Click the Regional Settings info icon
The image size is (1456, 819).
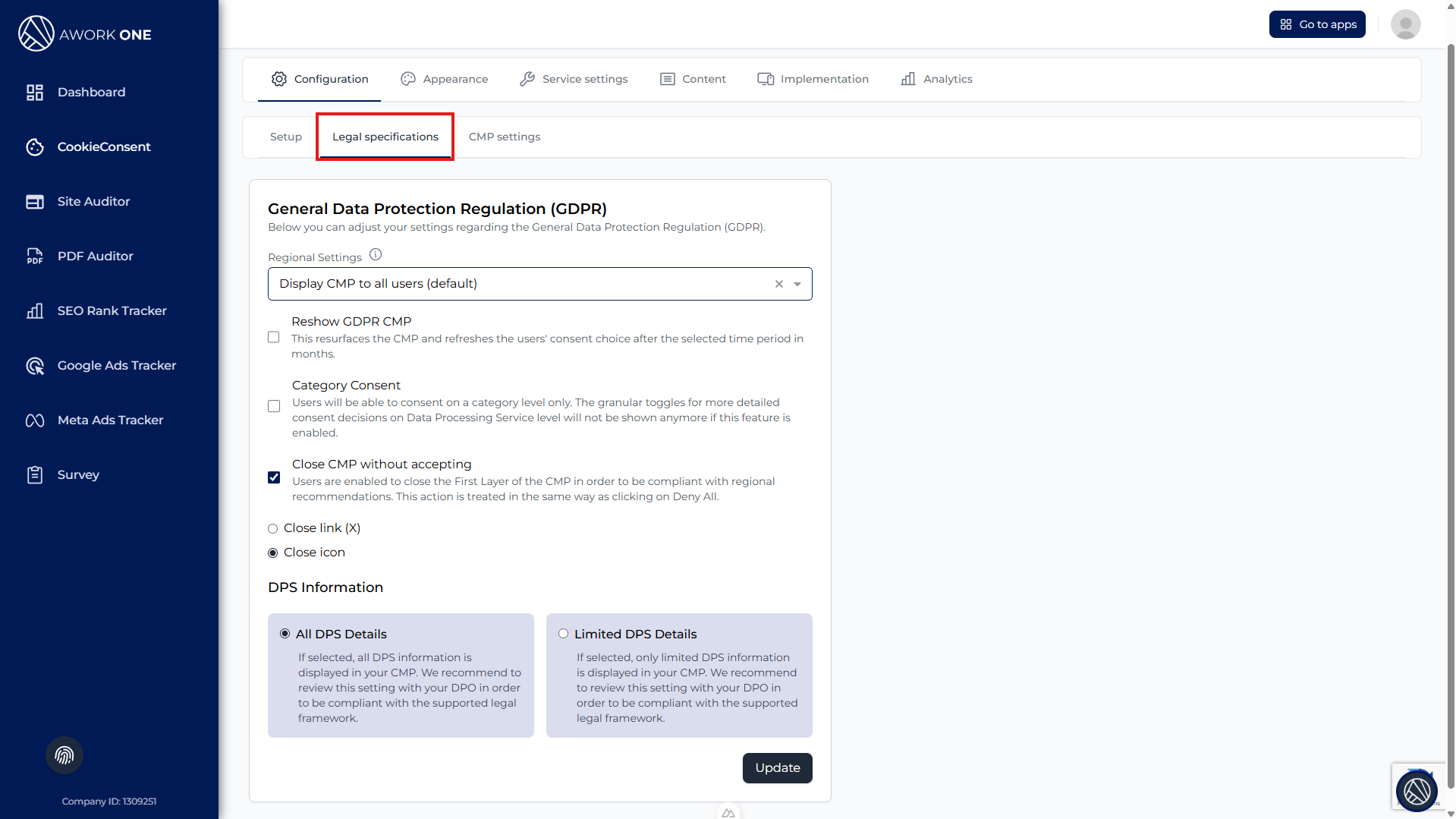point(376,255)
